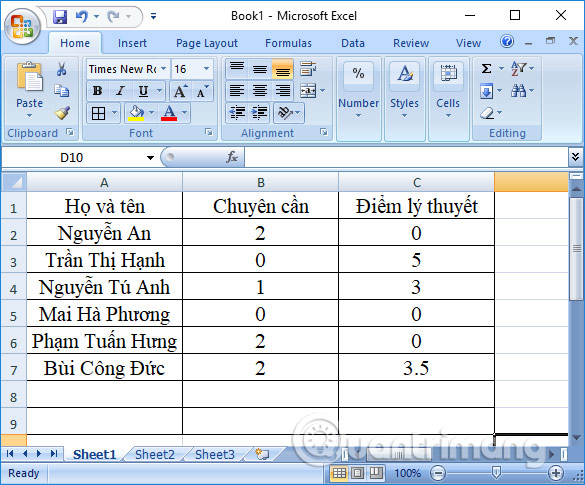Expand the Name Box dropdown
Image resolution: width=585 pixels, height=485 pixels.
tap(150, 157)
